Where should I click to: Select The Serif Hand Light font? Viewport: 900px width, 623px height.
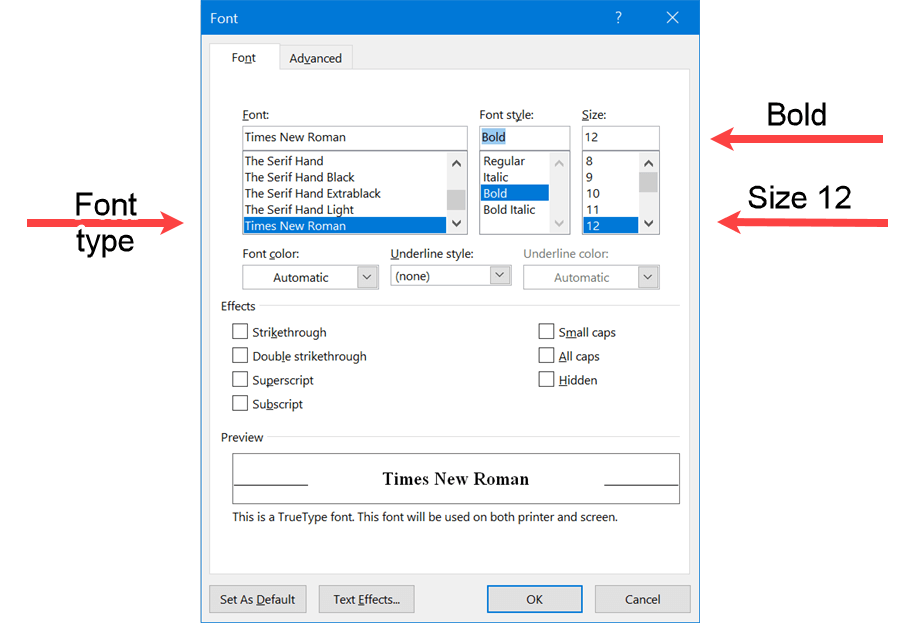(344, 209)
